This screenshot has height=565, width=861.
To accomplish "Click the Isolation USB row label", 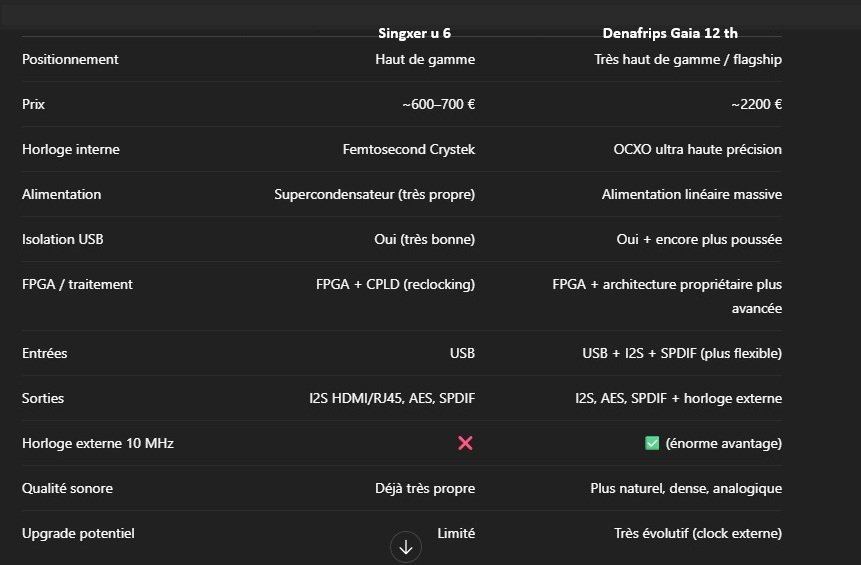I will [63, 239].
